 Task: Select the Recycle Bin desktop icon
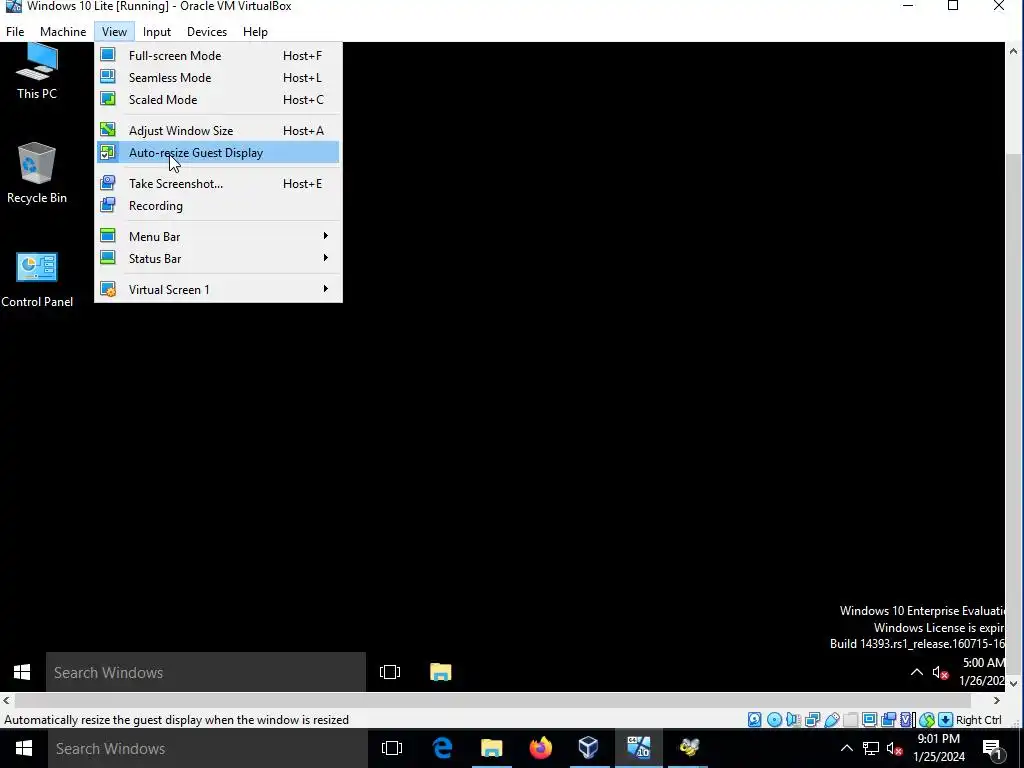point(37,173)
